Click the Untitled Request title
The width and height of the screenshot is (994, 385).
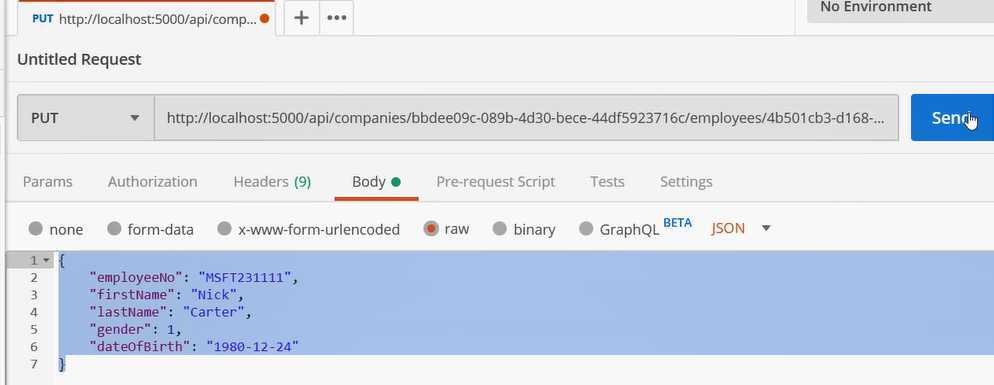point(79,59)
